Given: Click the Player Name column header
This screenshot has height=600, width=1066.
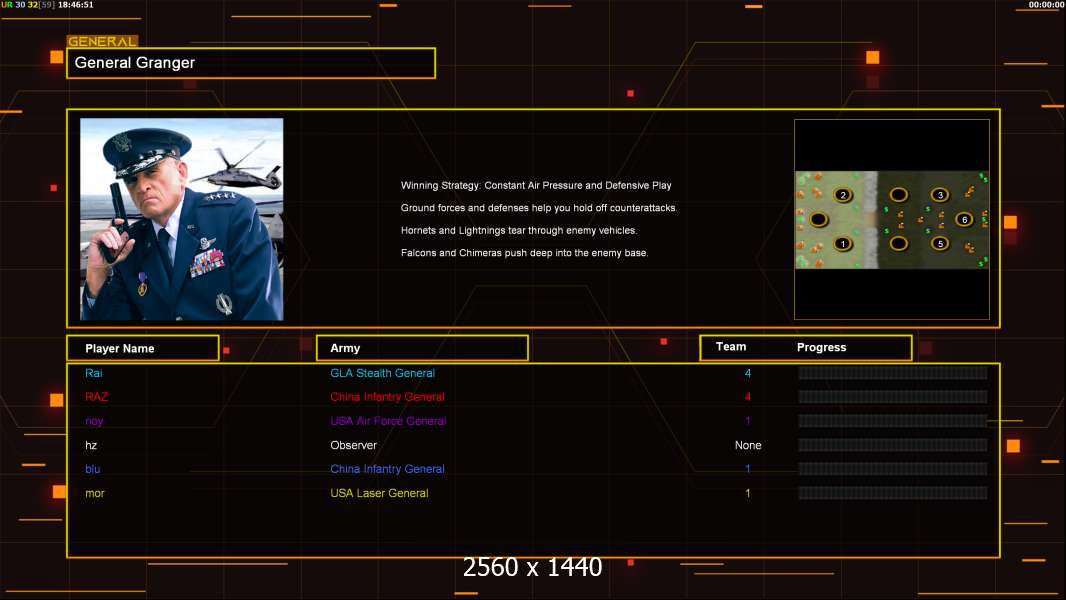Looking at the screenshot, I should point(142,348).
